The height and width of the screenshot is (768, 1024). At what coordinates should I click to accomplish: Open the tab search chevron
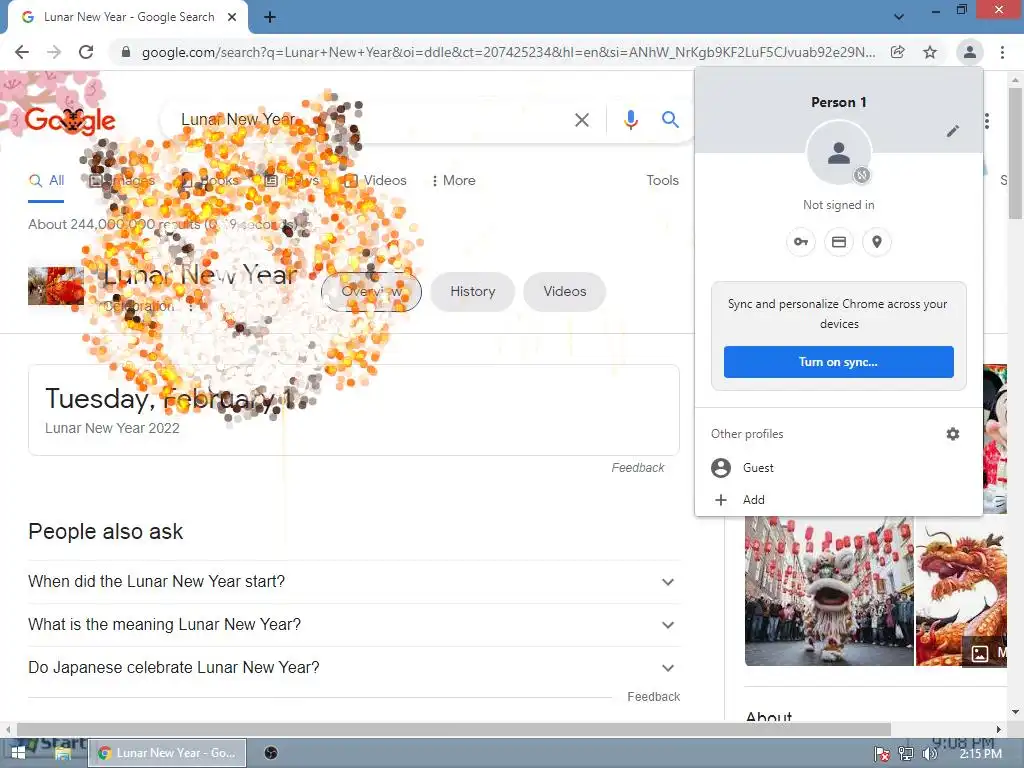[899, 17]
